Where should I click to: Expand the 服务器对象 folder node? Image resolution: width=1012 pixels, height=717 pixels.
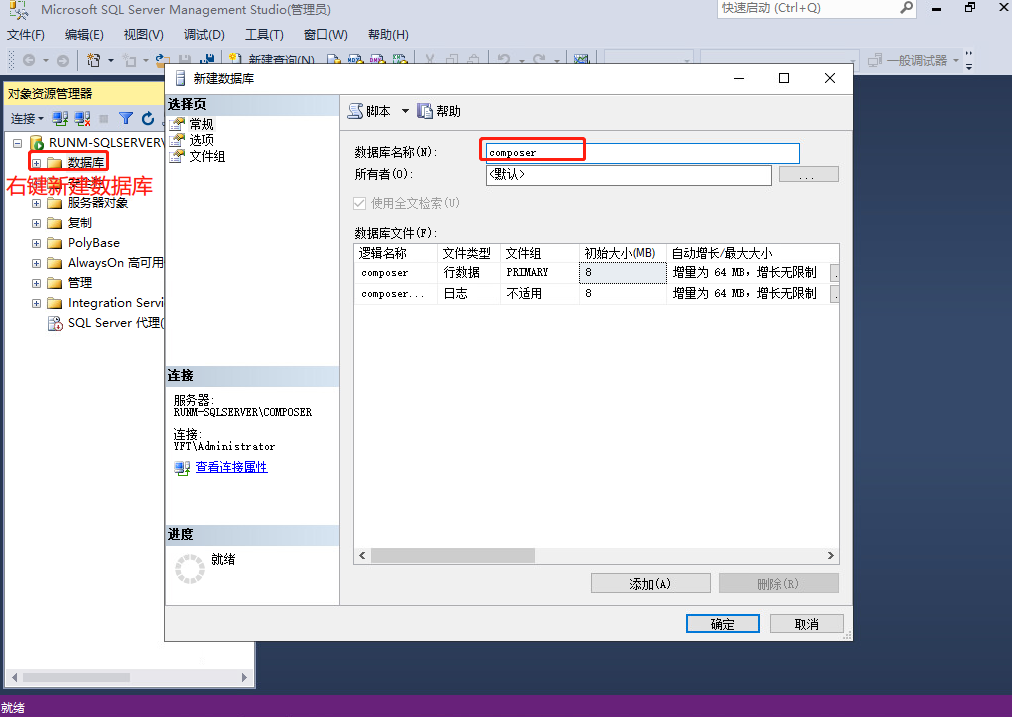[x=37, y=203]
